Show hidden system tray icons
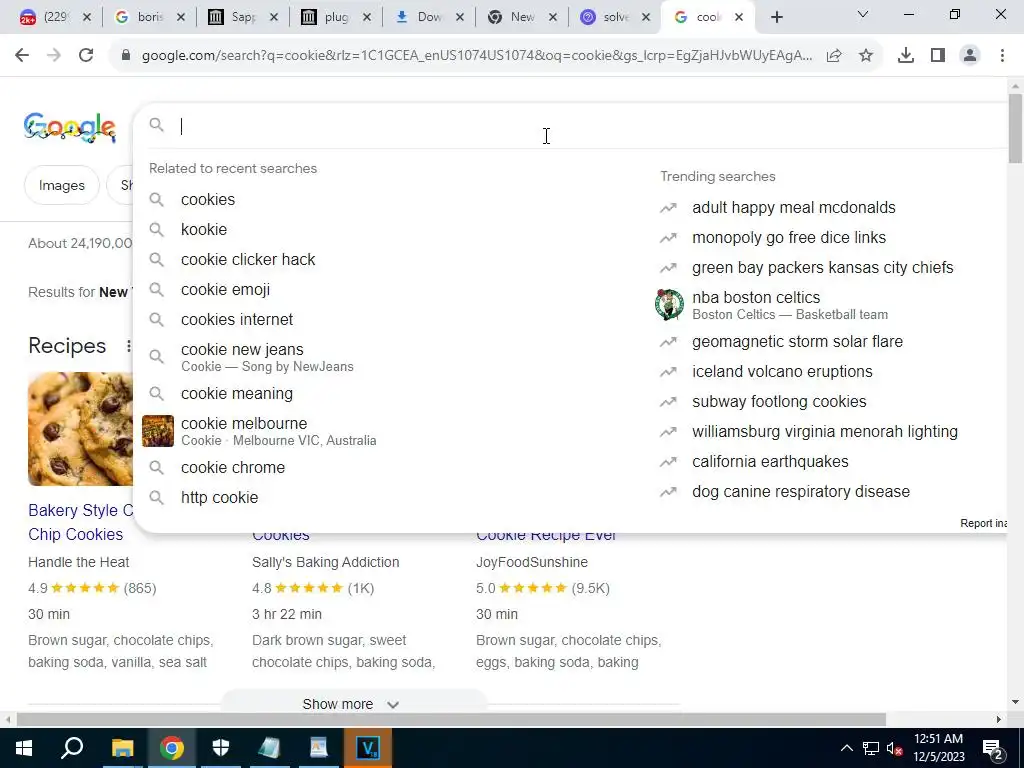1024x768 pixels. (846, 748)
